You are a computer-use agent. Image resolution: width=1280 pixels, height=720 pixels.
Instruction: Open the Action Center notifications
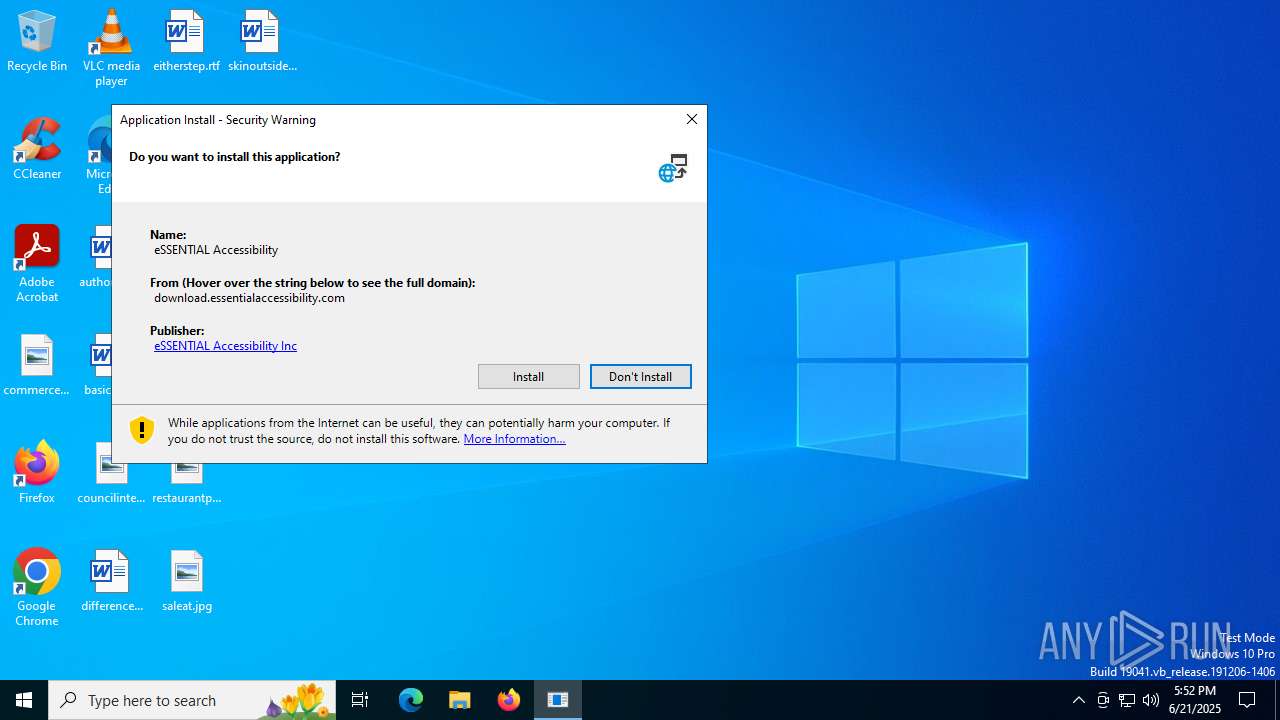(1248, 700)
